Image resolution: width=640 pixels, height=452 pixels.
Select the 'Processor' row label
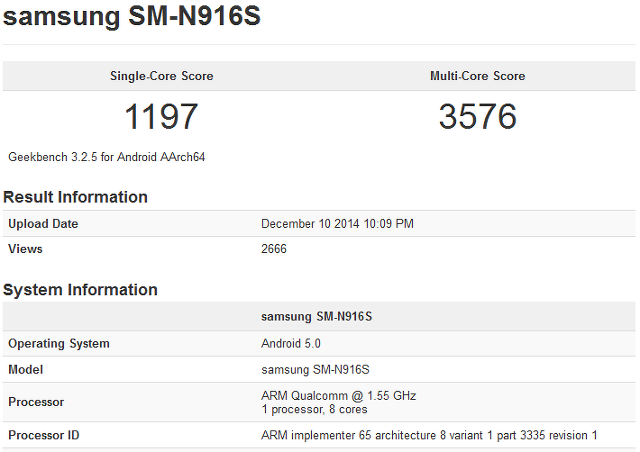[x=36, y=402]
